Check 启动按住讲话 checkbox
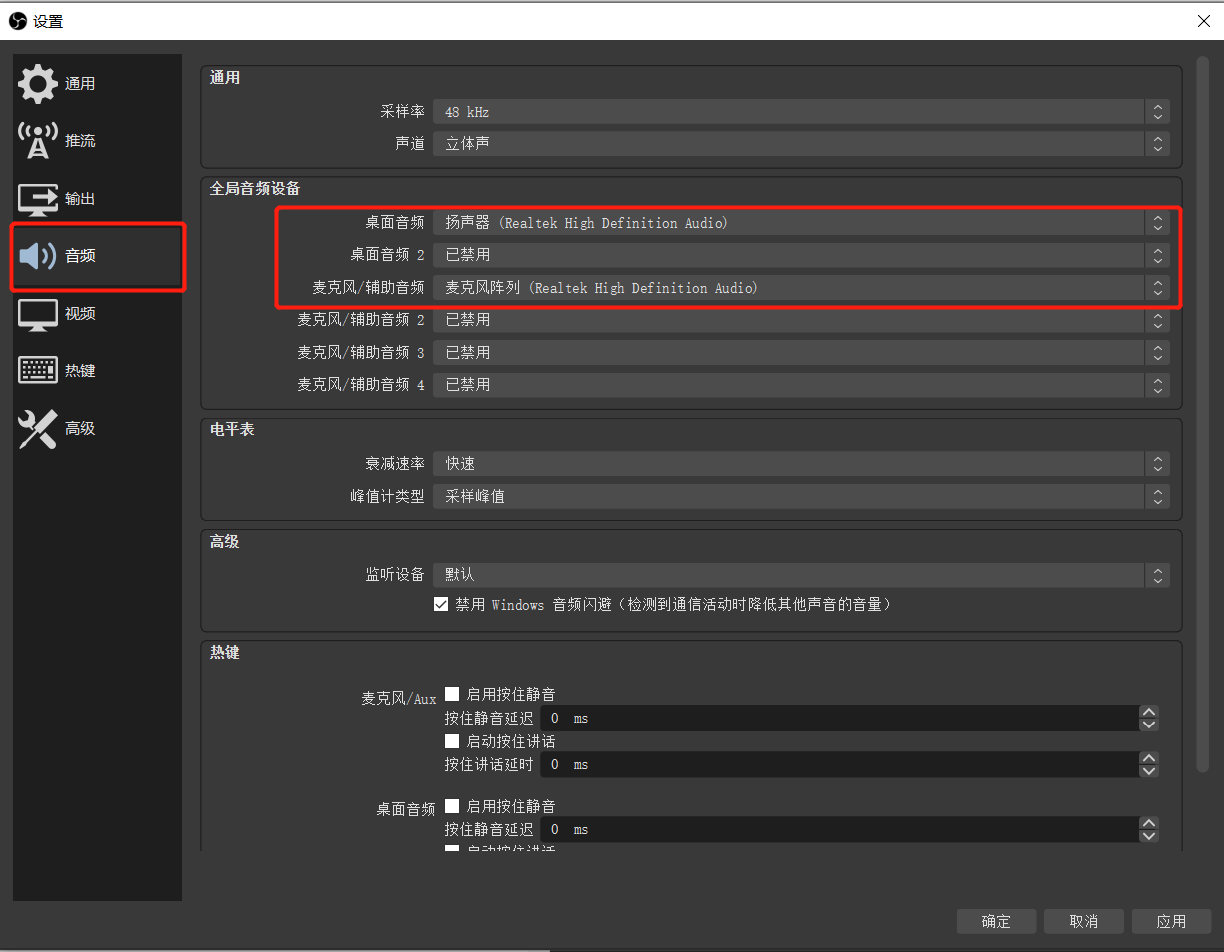This screenshot has width=1224, height=952. coord(452,740)
